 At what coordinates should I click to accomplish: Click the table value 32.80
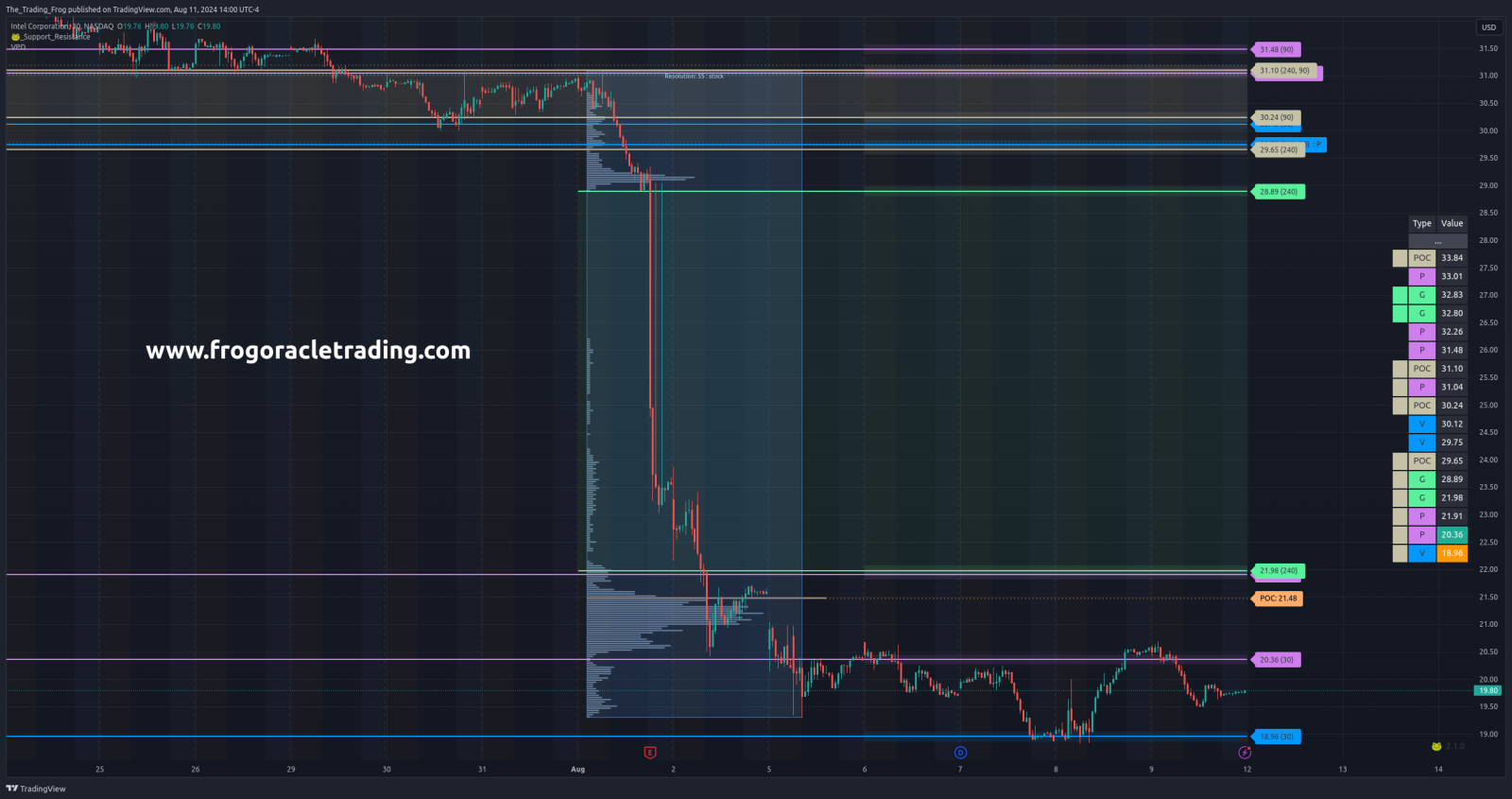pos(1452,313)
